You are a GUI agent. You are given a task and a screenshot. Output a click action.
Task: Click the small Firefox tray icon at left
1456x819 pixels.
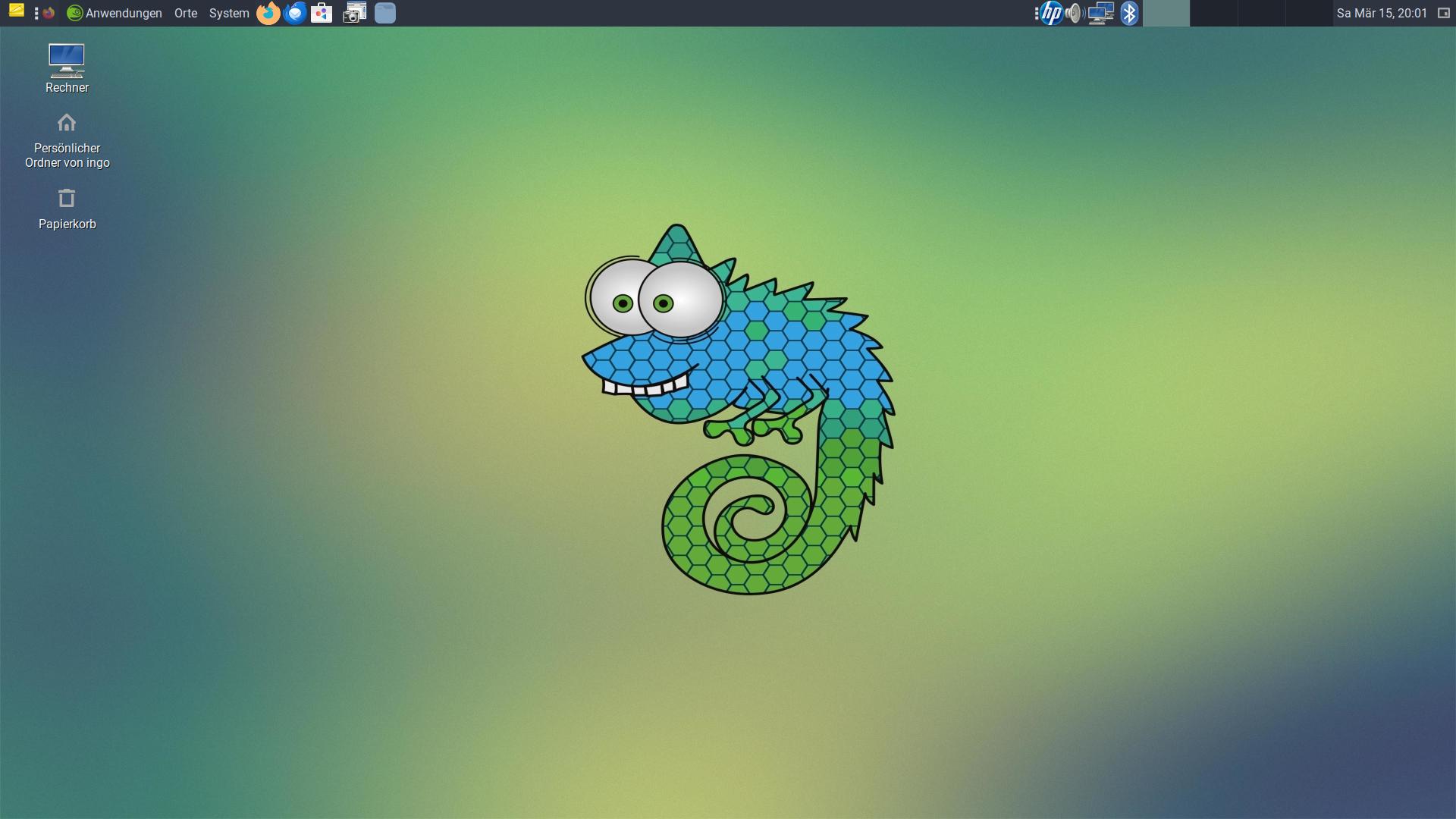(49, 13)
